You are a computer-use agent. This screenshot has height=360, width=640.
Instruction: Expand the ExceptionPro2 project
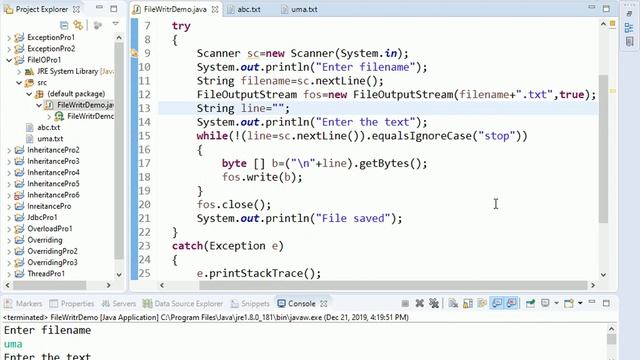9,49
